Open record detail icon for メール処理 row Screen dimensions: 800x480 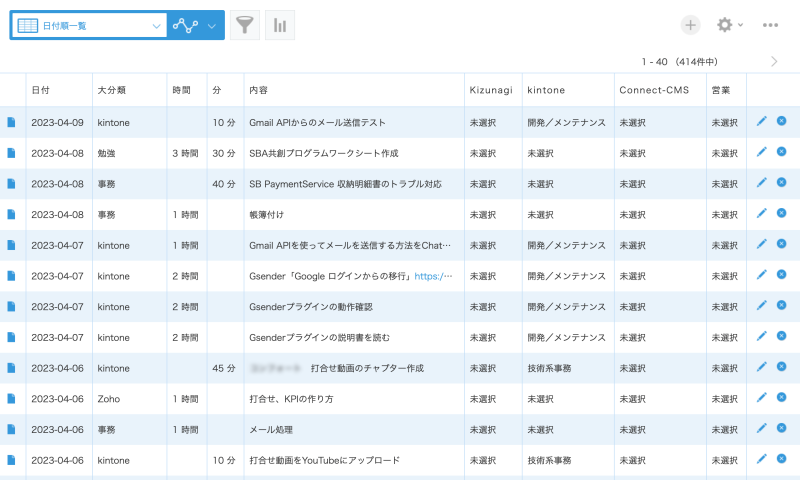click(11, 430)
